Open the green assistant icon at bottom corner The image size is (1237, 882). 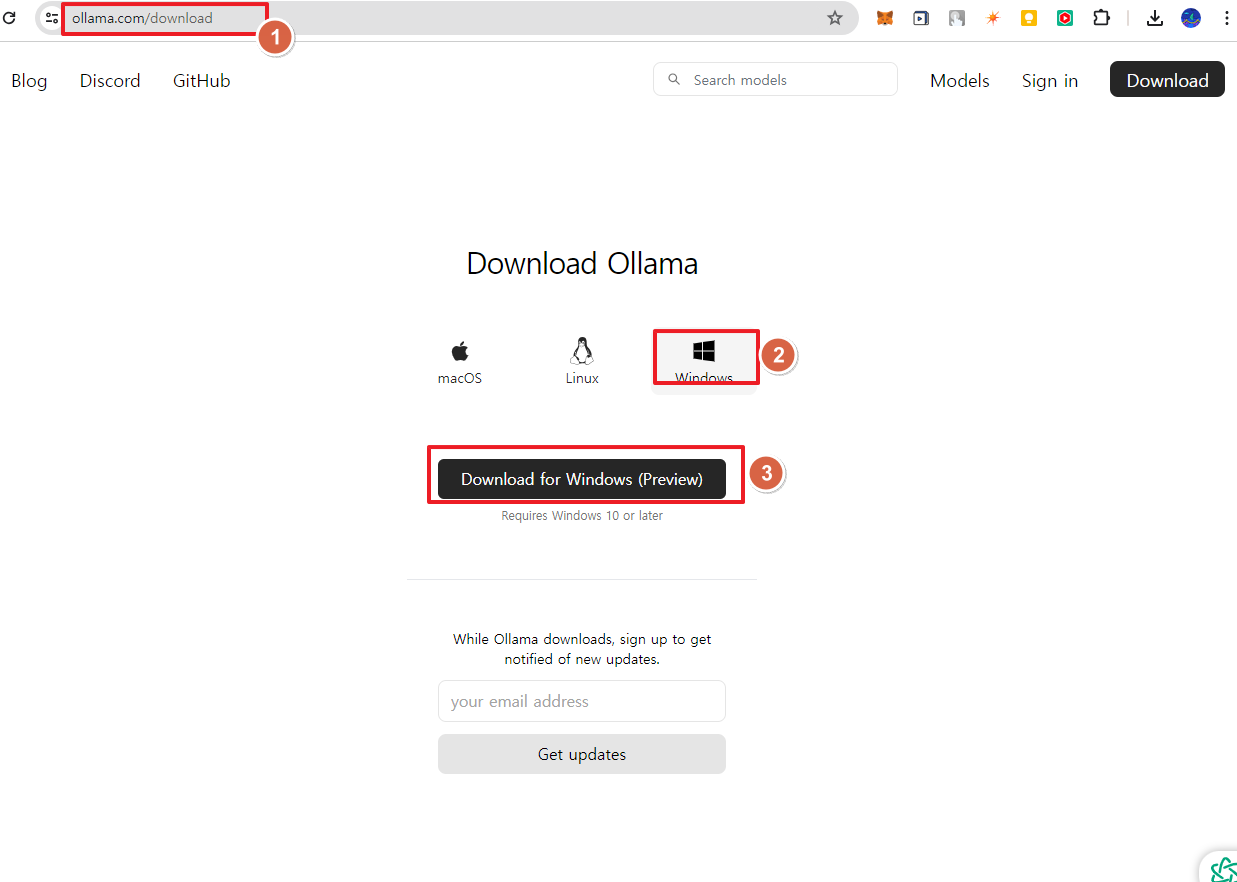[1223, 869]
